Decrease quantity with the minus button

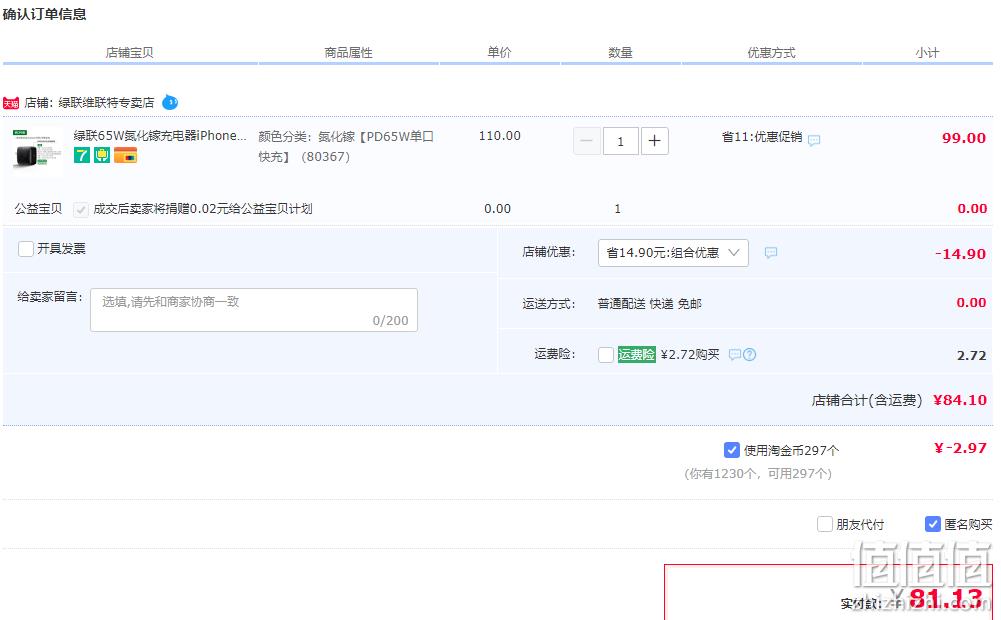[587, 141]
